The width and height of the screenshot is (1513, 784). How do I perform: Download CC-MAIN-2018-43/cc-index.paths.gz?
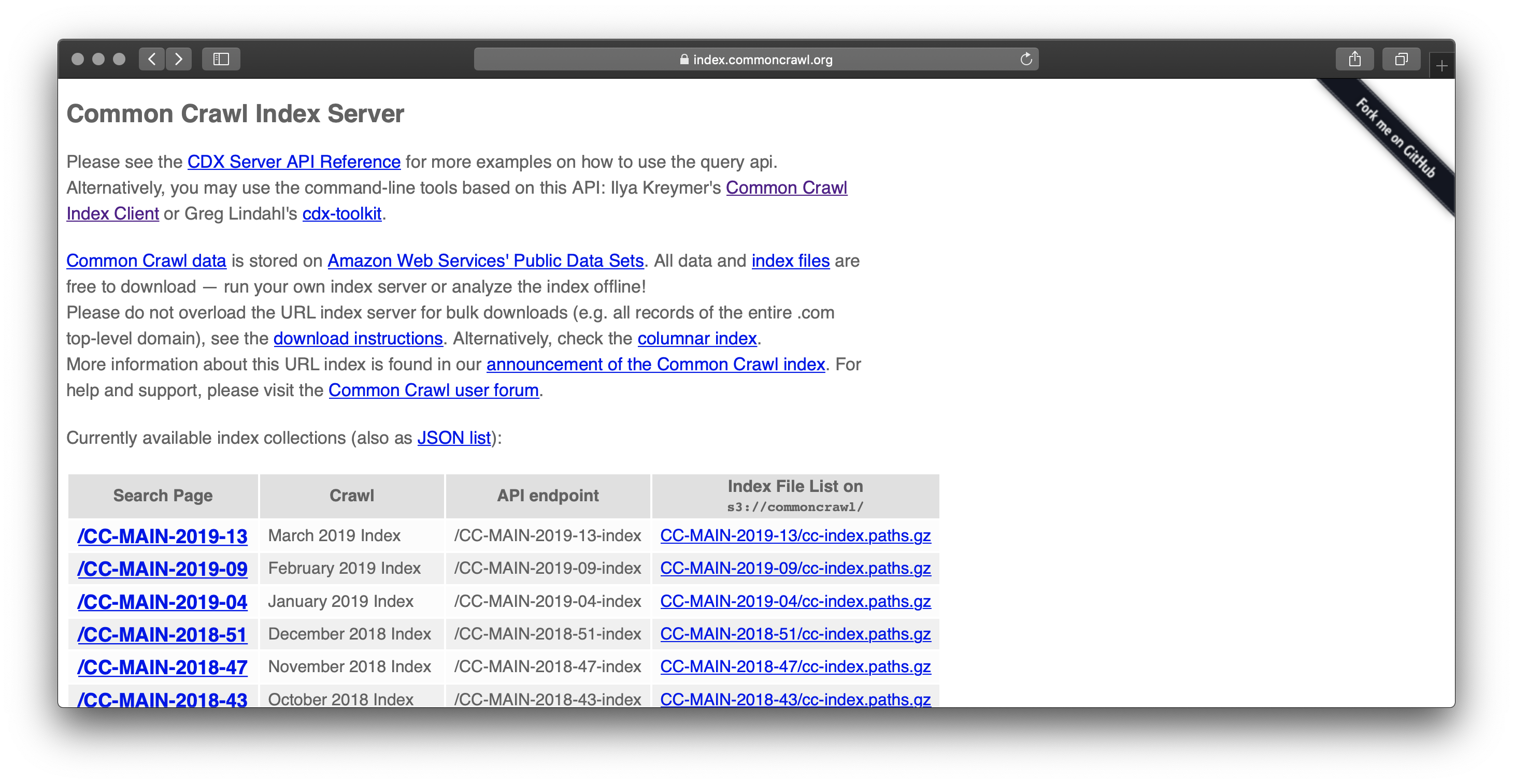click(795, 699)
